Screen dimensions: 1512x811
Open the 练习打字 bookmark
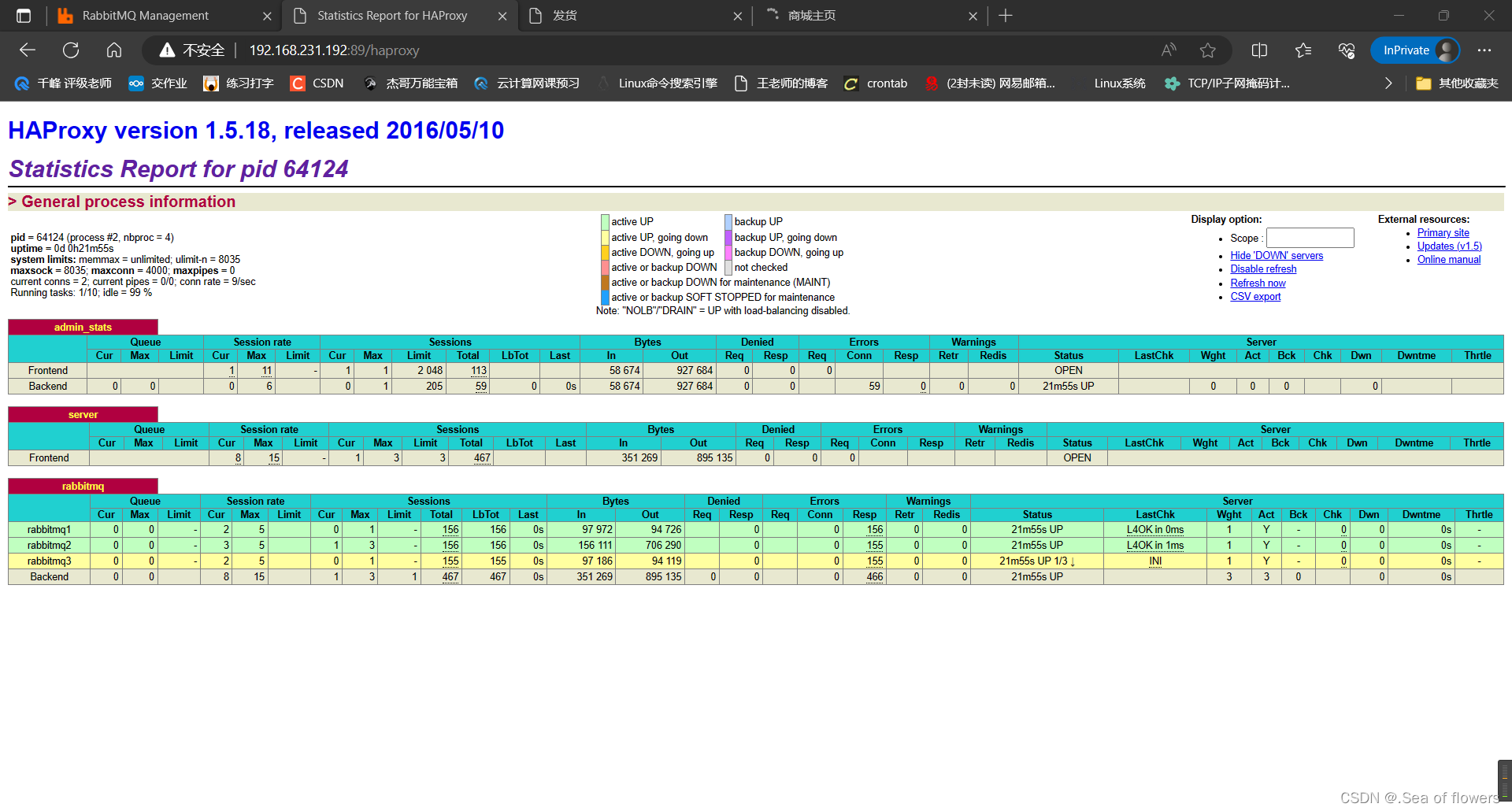(239, 83)
